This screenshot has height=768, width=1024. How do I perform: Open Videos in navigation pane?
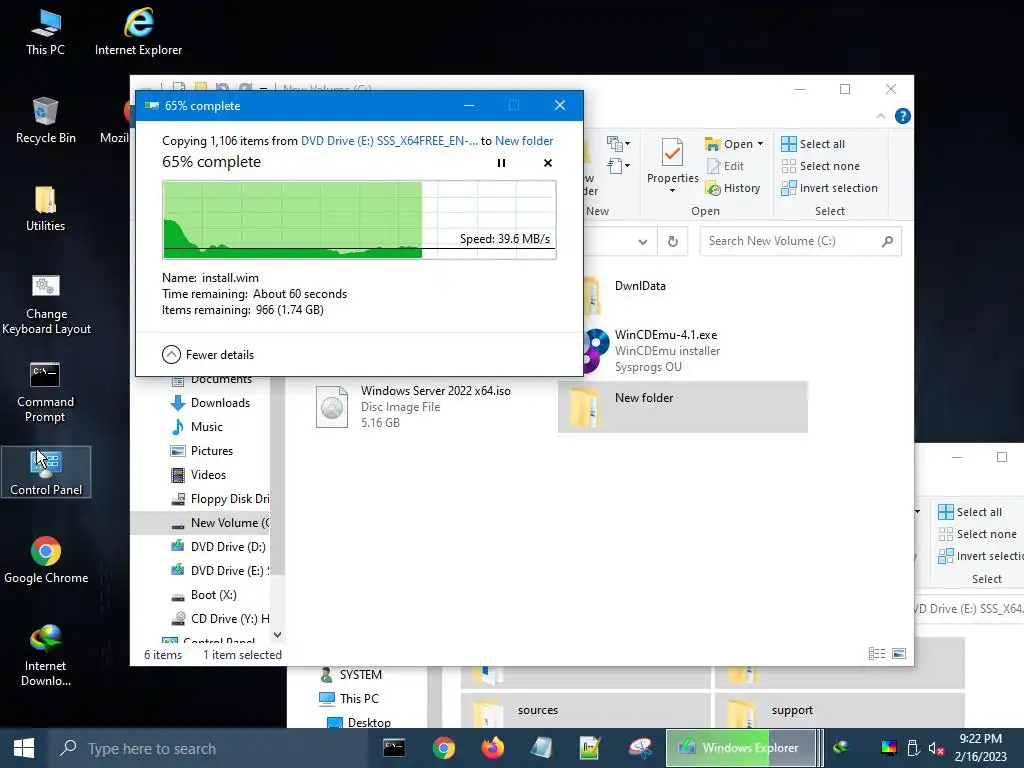[x=199, y=475]
